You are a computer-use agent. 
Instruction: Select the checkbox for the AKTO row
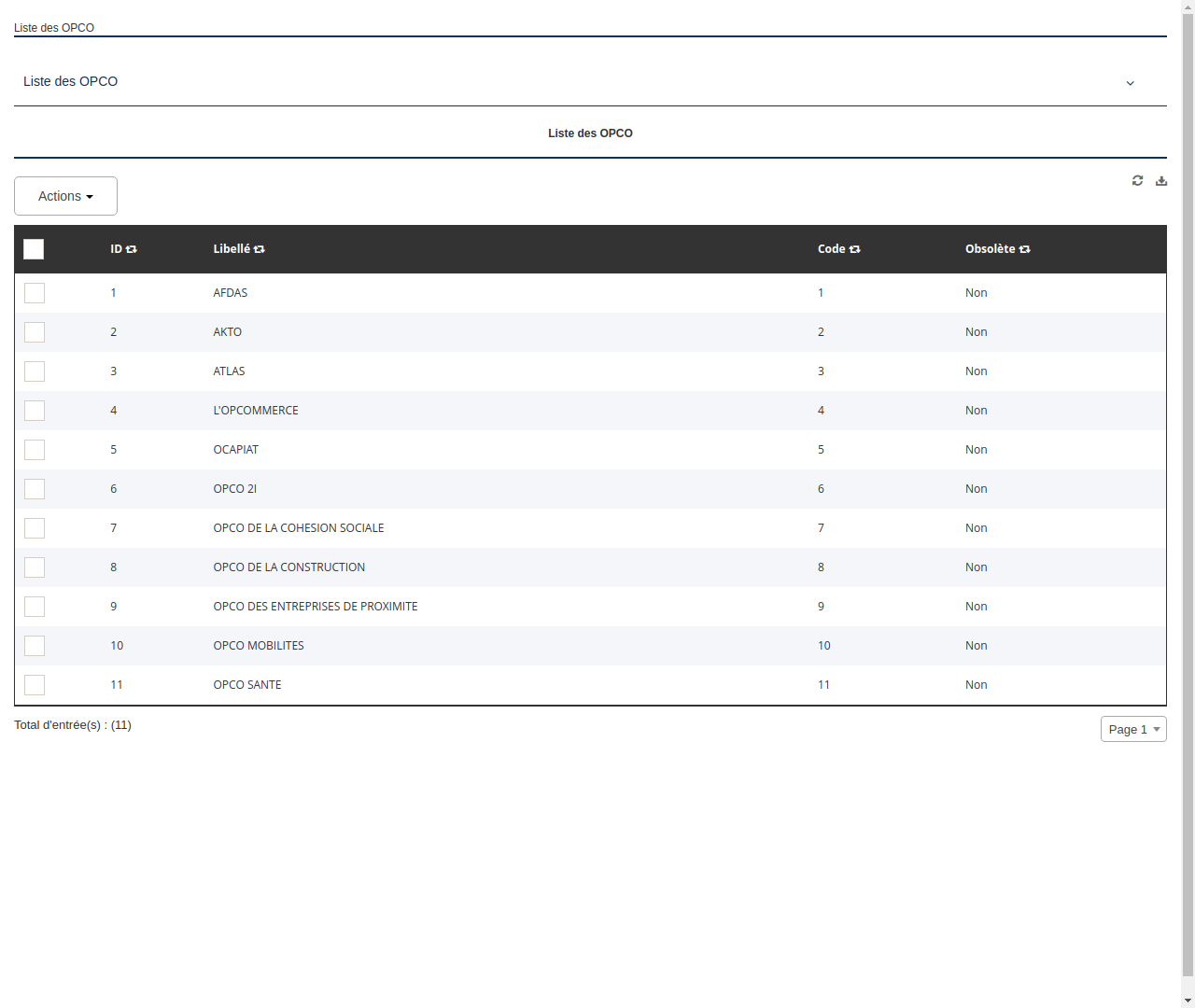pos(35,331)
